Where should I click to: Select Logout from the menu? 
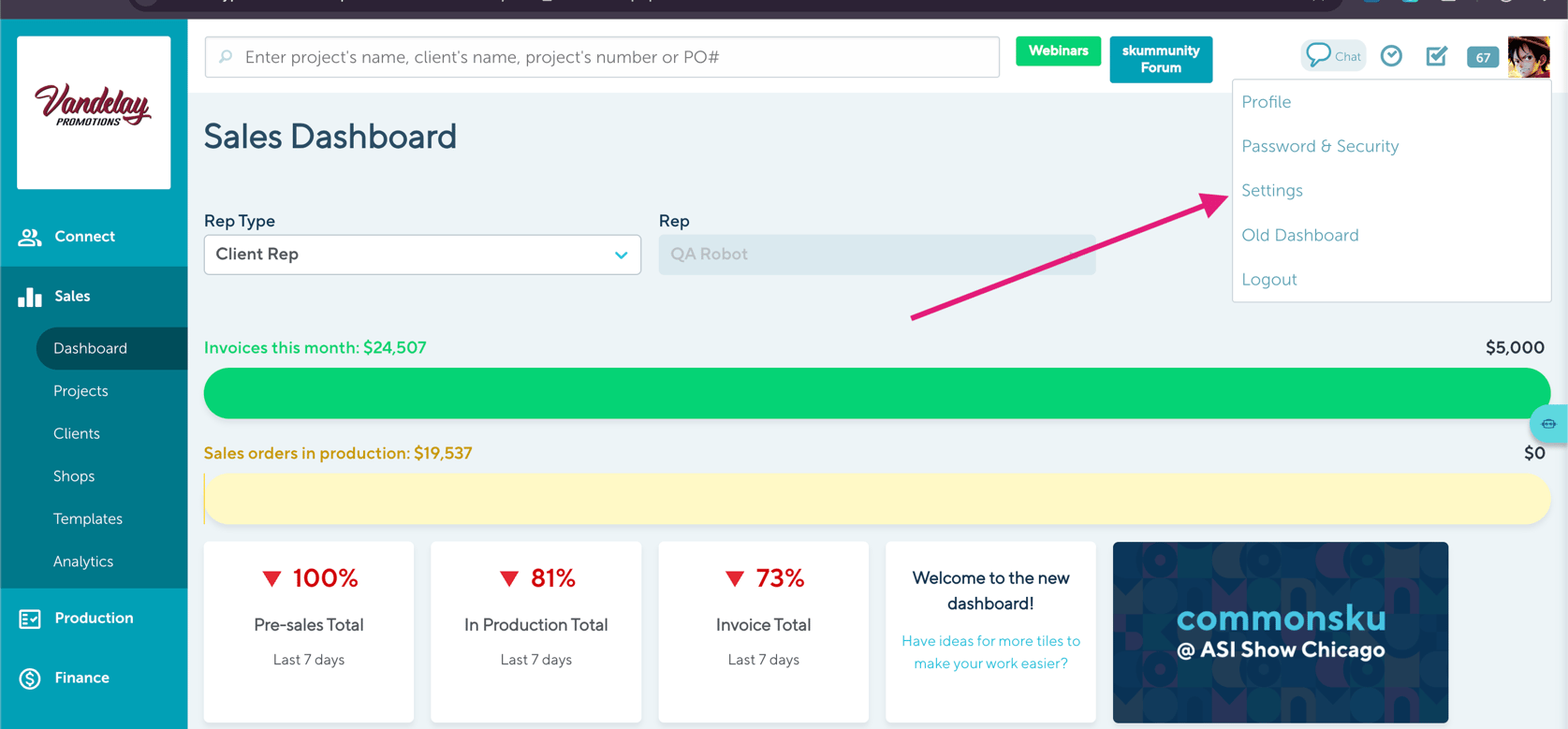tap(1269, 280)
